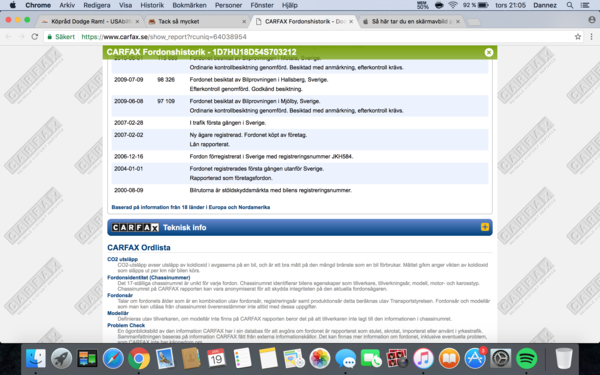Open Chrome's three-dot menu
This screenshot has width=600, height=375.
pyautogui.click(x=592, y=37)
